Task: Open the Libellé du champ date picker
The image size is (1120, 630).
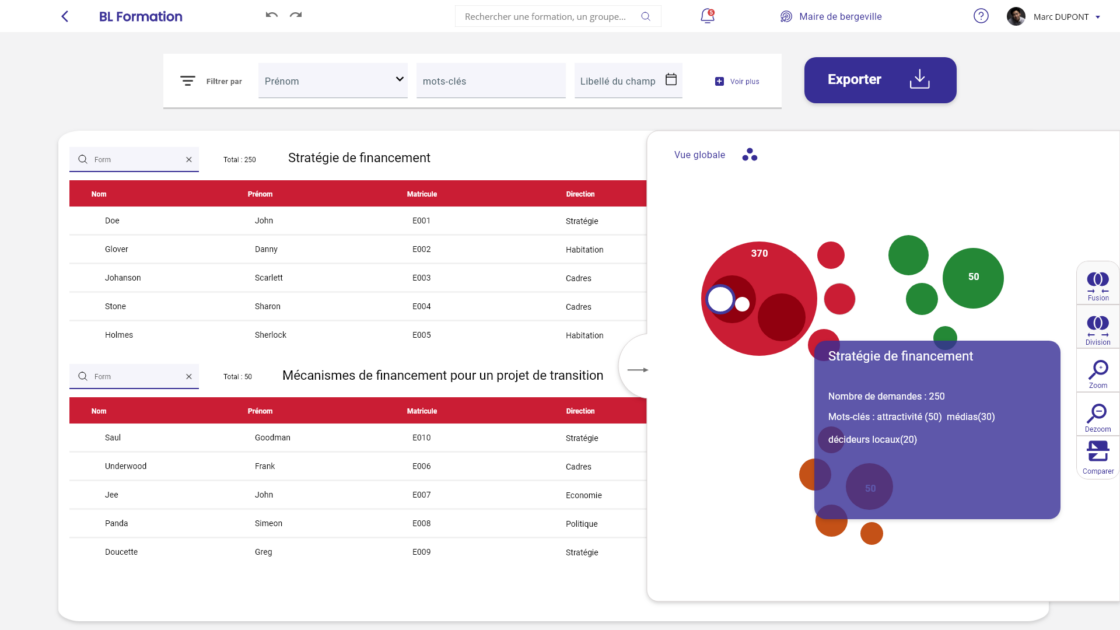Action: pos(671,80)
